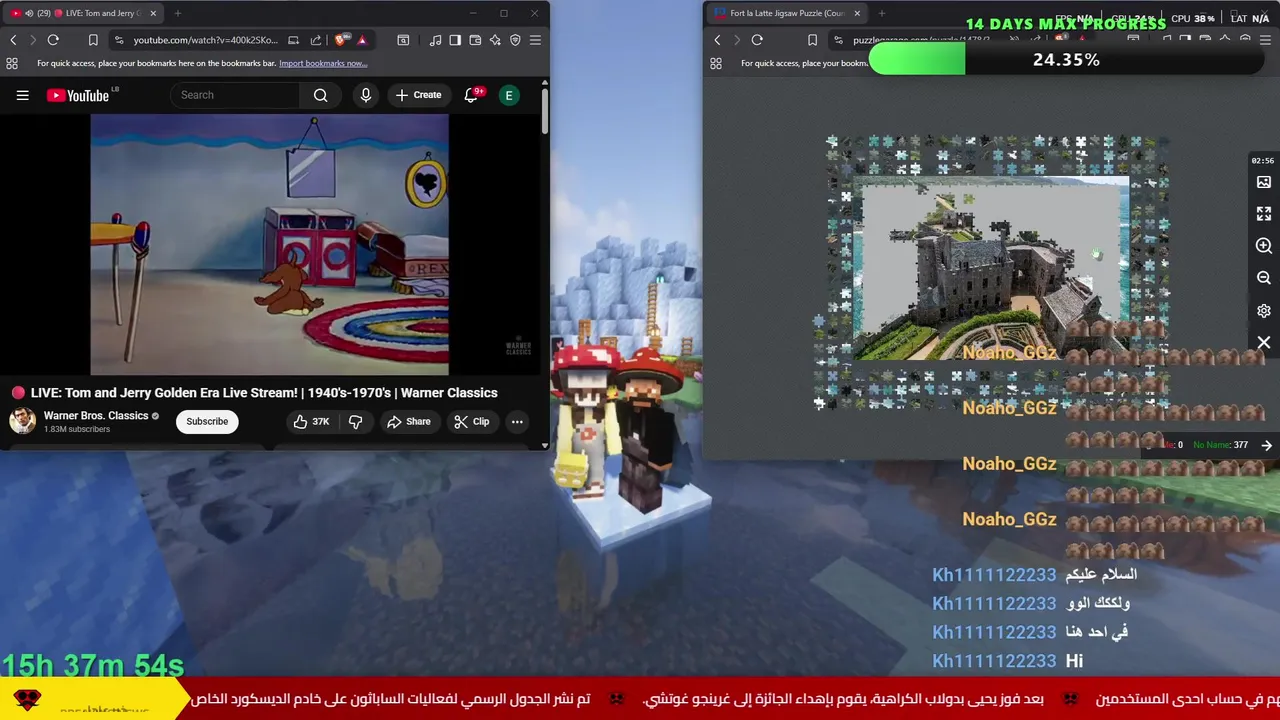The width and height of the screenshot is (1280, 720).
Task: Open the more actions three-dot menu
Action: [517, 421]
